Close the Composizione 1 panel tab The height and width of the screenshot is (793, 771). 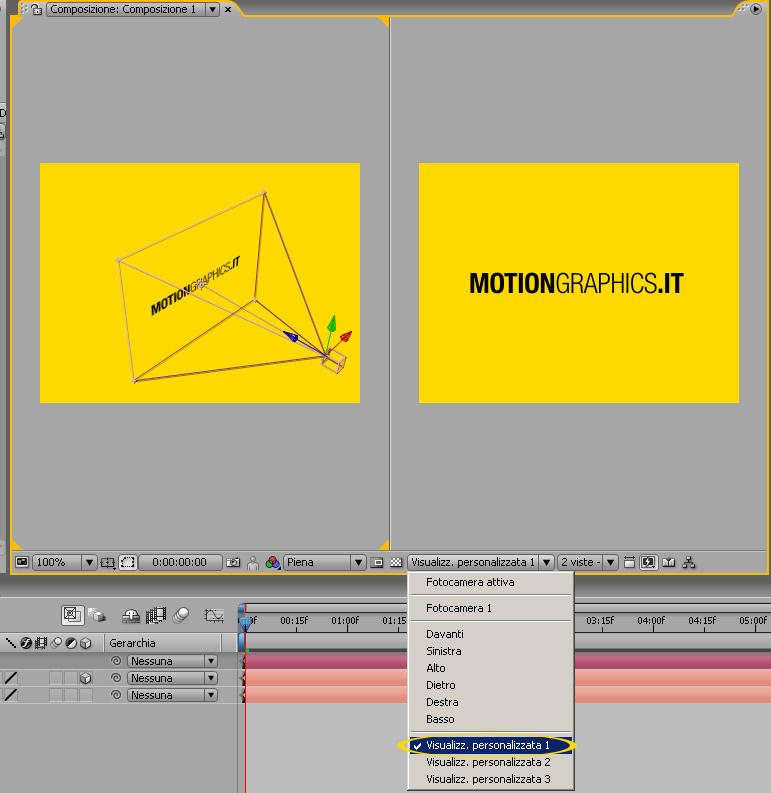click(228, 9)
